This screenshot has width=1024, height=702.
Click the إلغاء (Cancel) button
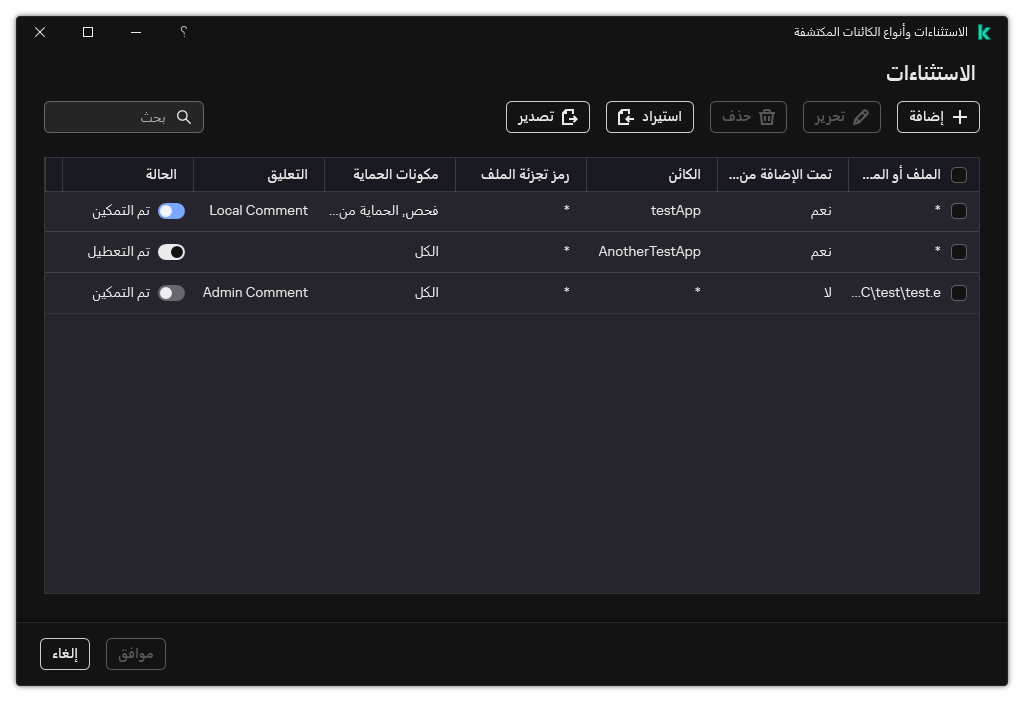[x=64, y=653]
